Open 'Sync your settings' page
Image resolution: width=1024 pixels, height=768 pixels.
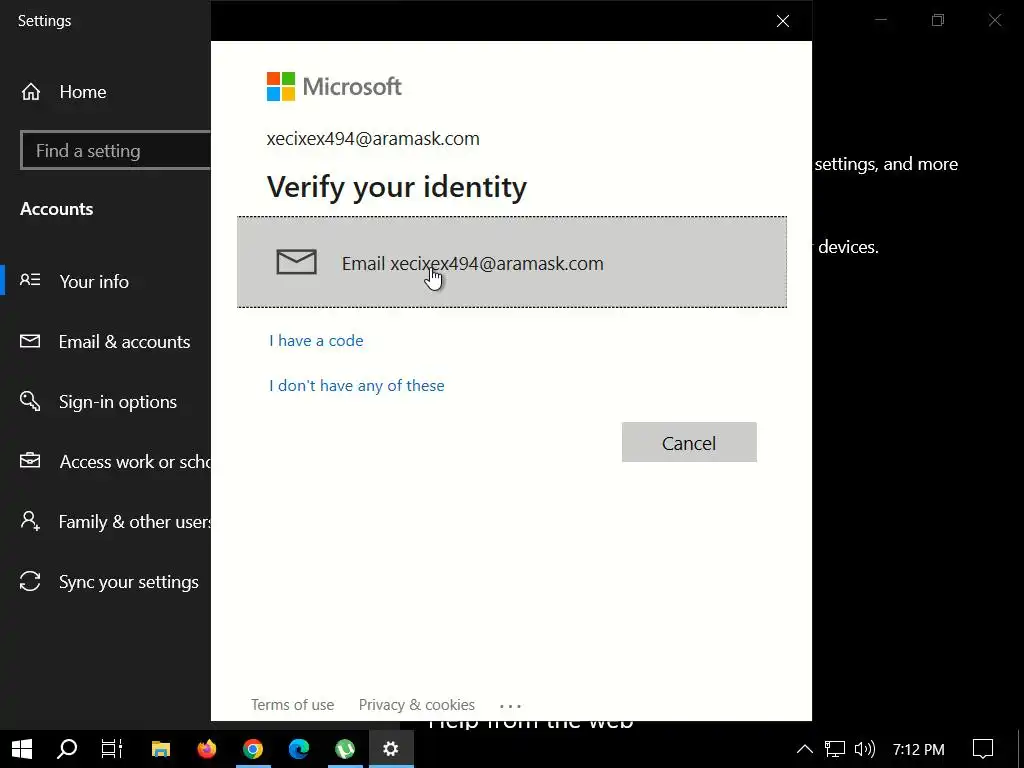tap(129, 582)
